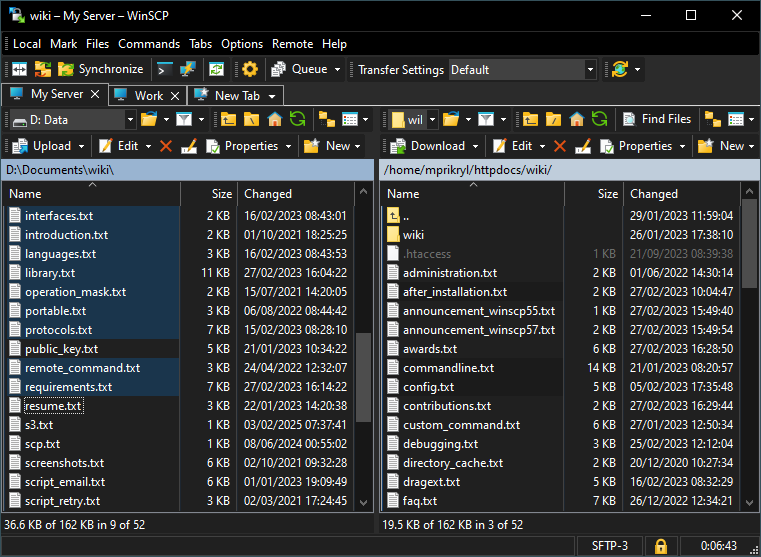Delete selected local files with red X
Screen dimensions: 761x557
point(166,146)
